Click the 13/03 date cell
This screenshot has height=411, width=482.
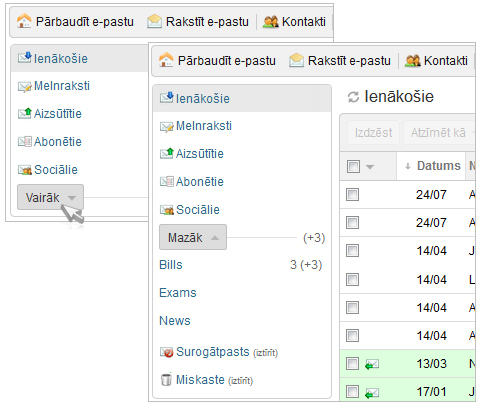pos(431,364)
